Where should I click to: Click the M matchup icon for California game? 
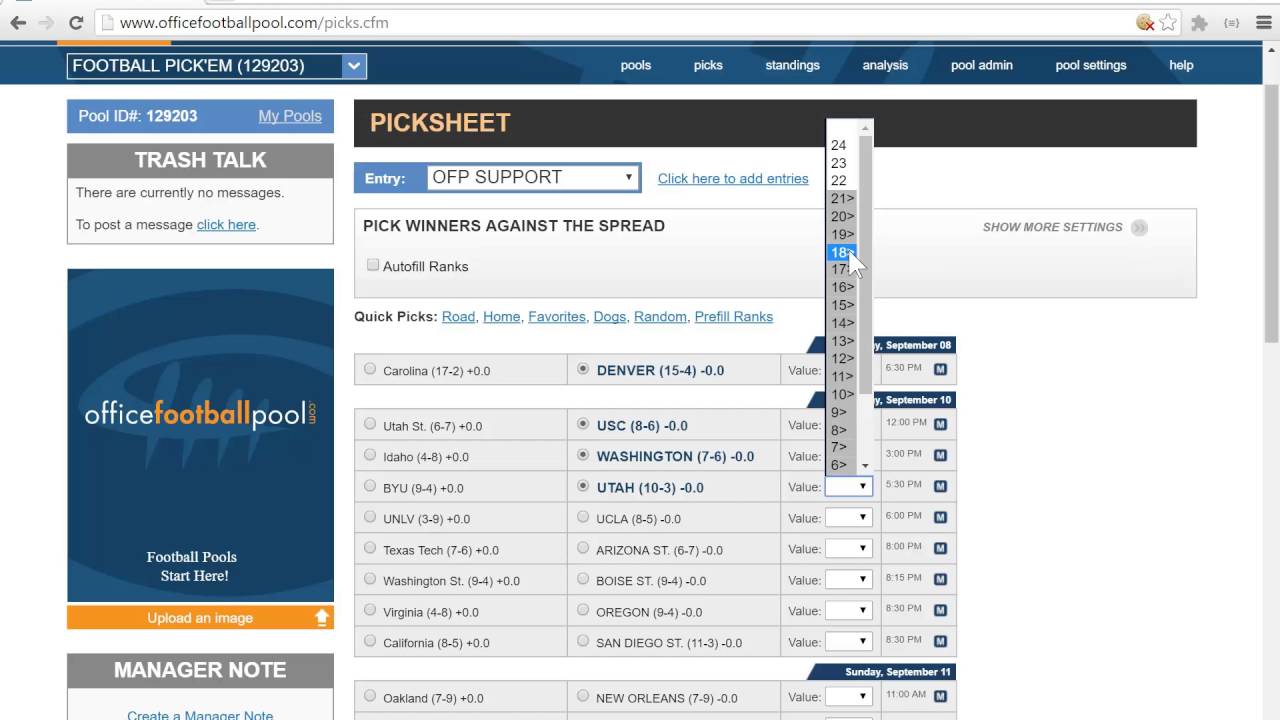pyautogui.click(x=940, y=641)
